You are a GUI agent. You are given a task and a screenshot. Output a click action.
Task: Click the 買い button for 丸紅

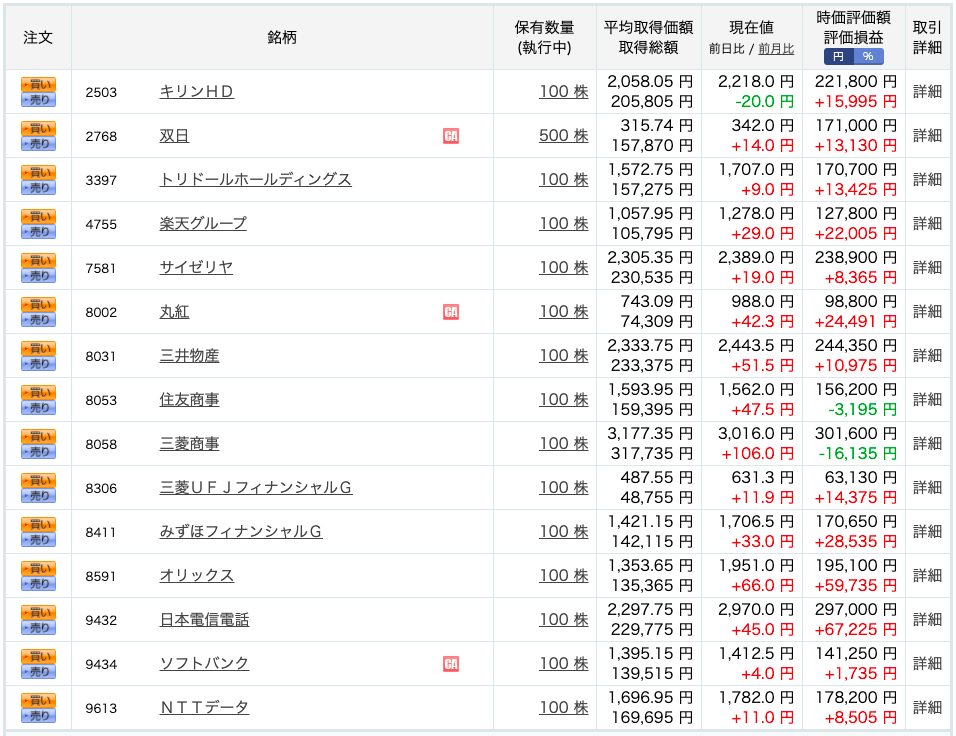pyautogui.click(x=38, y=304)
